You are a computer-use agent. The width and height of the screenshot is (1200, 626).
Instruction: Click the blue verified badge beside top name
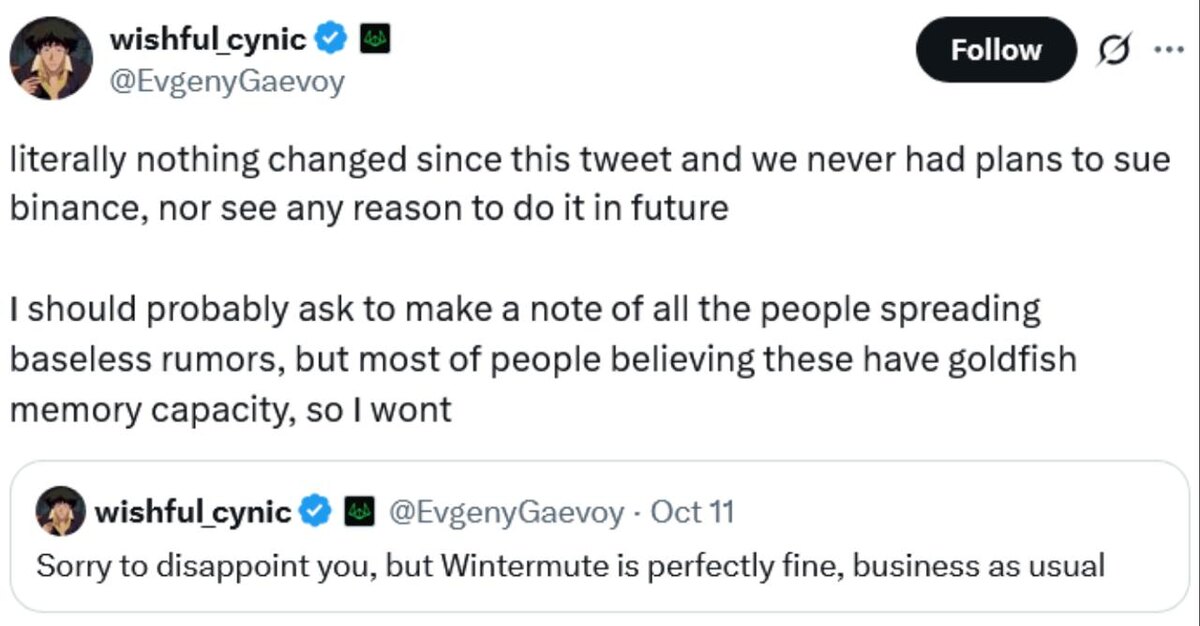(332, 39)
